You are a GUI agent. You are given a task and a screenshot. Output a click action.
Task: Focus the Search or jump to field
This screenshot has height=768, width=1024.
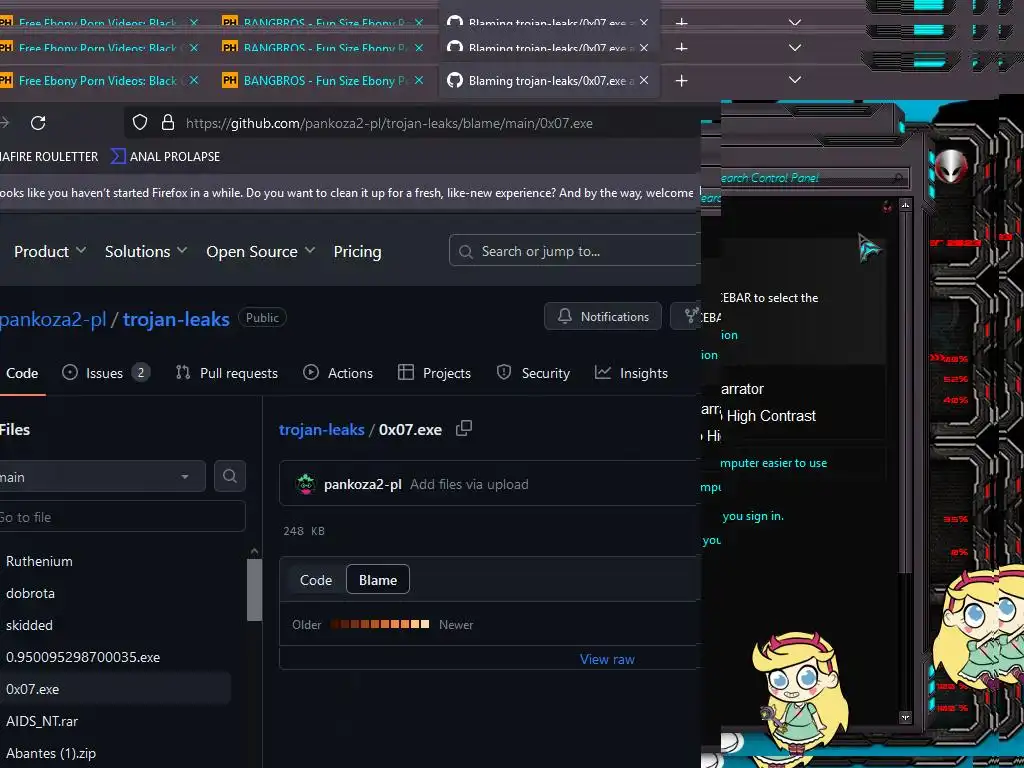575,251
